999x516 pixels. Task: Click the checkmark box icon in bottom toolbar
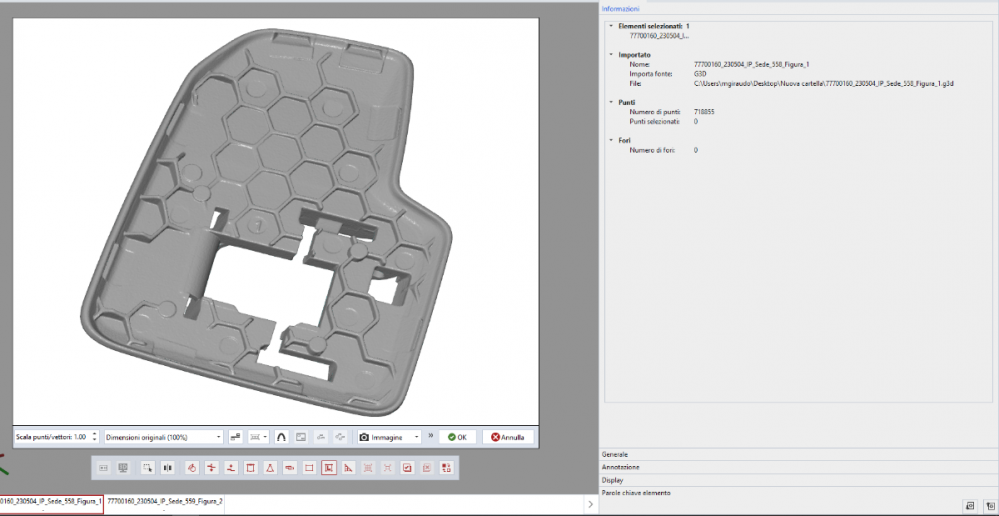click(407, 467)
